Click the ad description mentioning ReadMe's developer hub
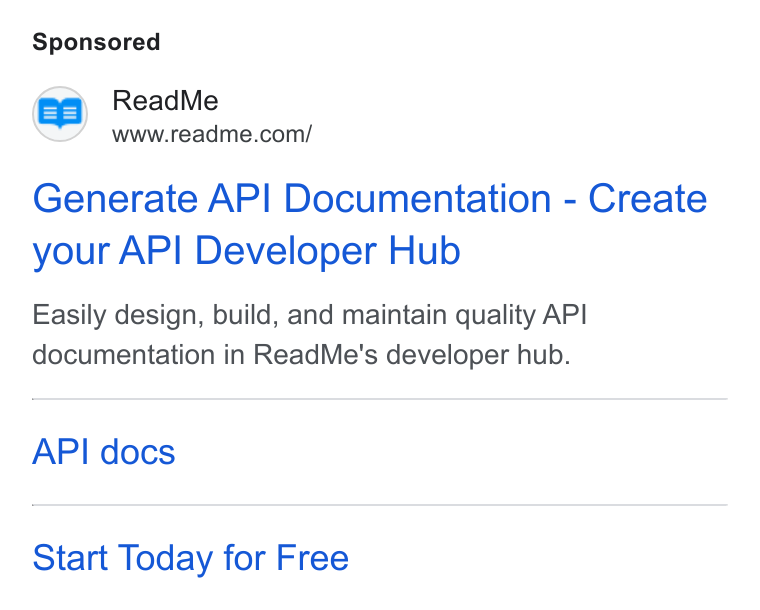Viewport: 760px width, 610px height. pyautogui.click(x=310, y=334)
